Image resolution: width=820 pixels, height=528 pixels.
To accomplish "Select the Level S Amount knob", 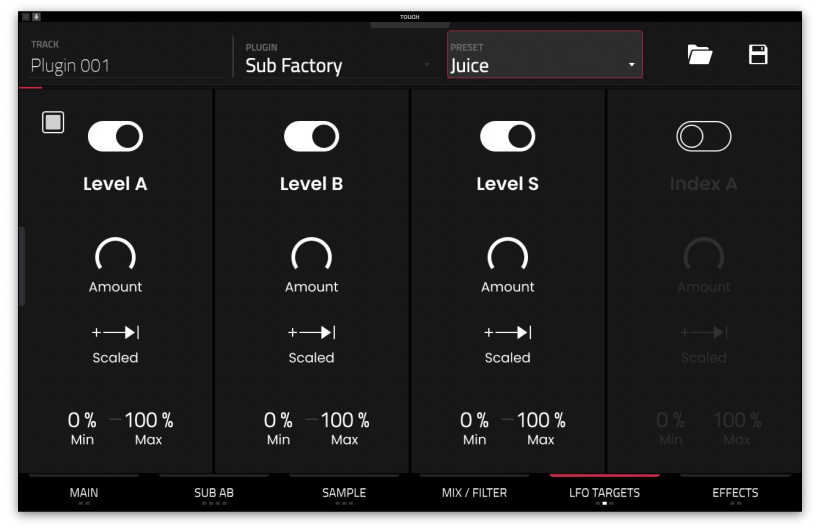I will click(507, 257).
